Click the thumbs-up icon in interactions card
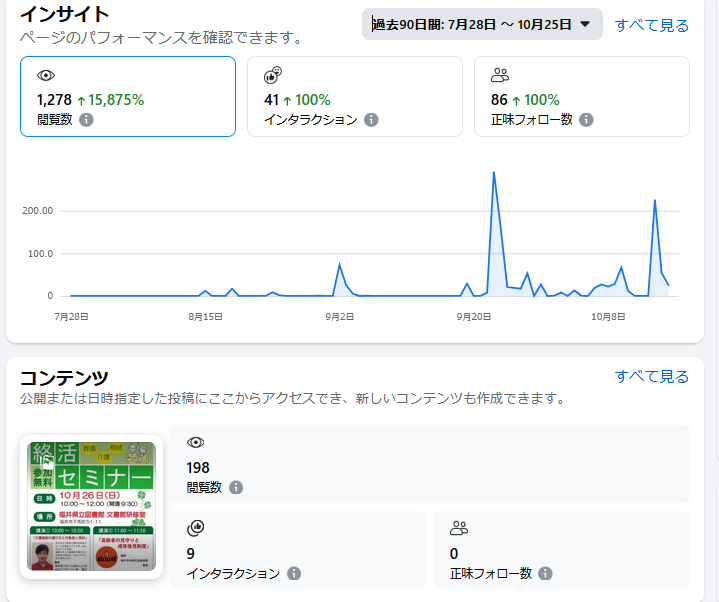Image resolution: width=719 pixels, height=602 pixels. 273,76
